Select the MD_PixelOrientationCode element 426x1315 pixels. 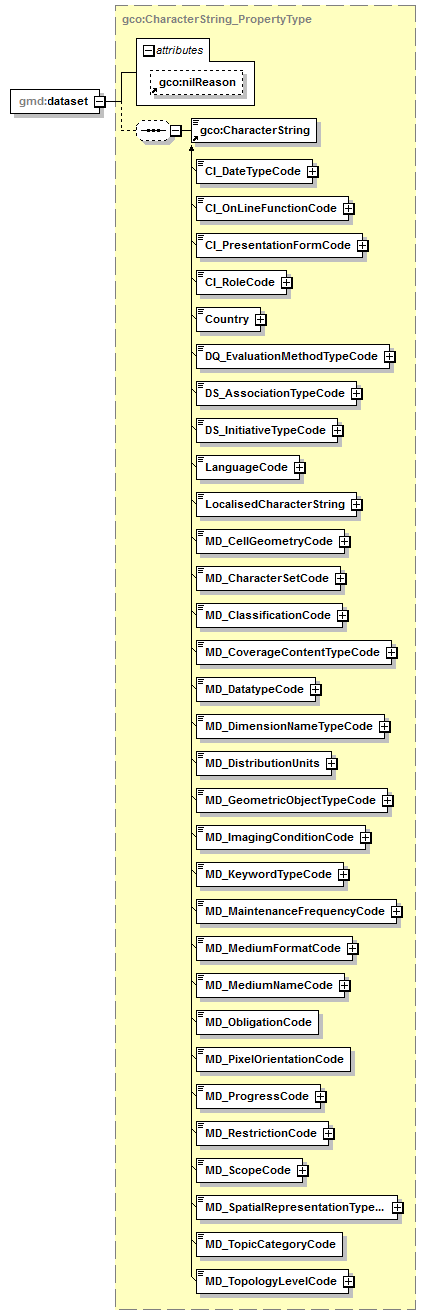273,1059
